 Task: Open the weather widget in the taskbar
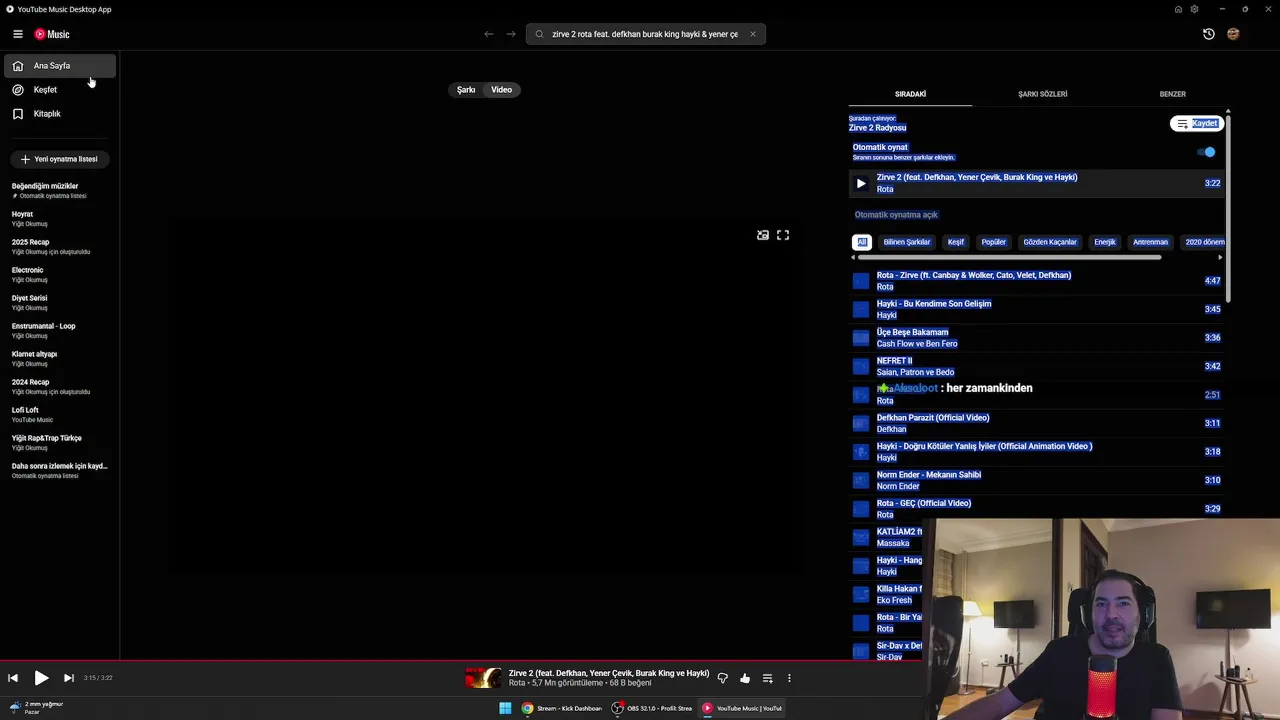pos(37,707)
